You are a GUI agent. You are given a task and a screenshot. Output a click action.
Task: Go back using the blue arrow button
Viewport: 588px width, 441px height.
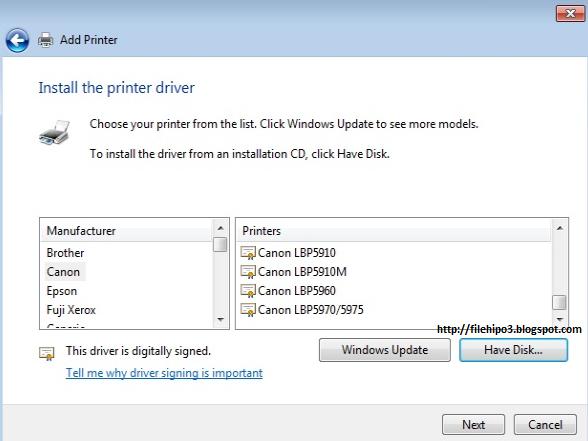coord(17,40)
